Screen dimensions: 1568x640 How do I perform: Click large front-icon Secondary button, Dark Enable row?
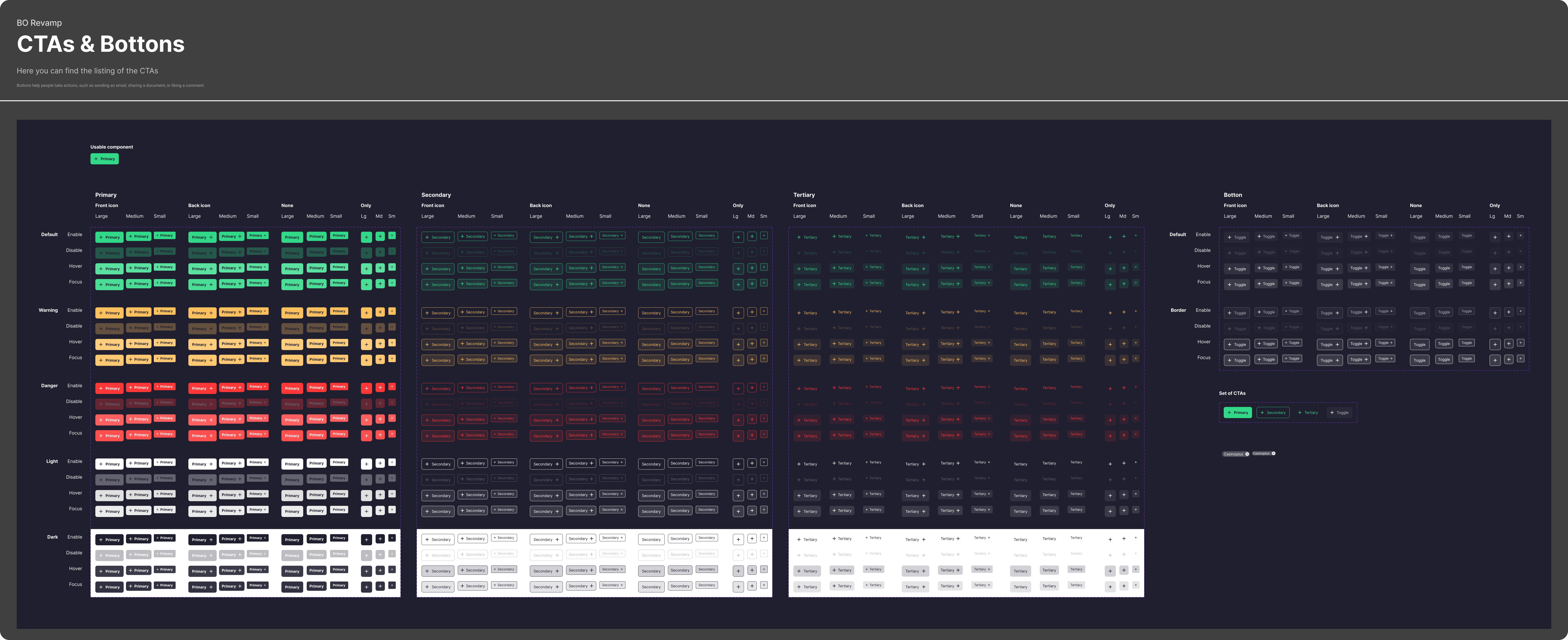(438, 539)
